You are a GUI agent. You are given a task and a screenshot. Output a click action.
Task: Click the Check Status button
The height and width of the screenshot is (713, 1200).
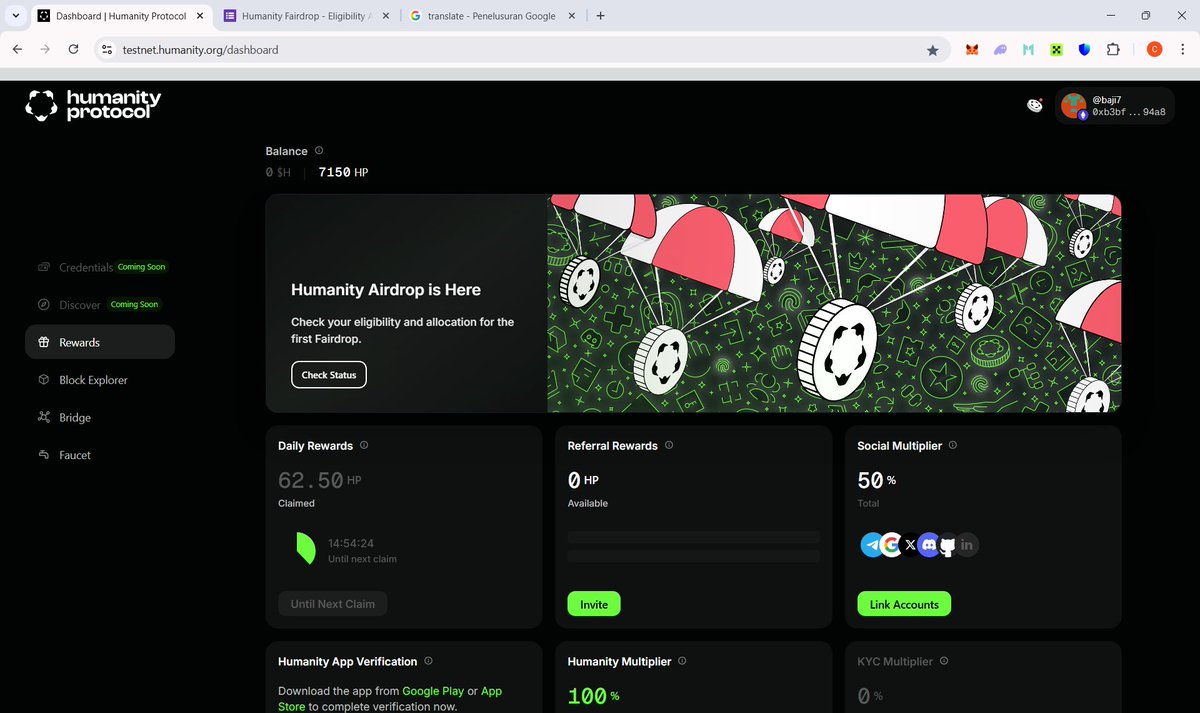click(329, 375)
